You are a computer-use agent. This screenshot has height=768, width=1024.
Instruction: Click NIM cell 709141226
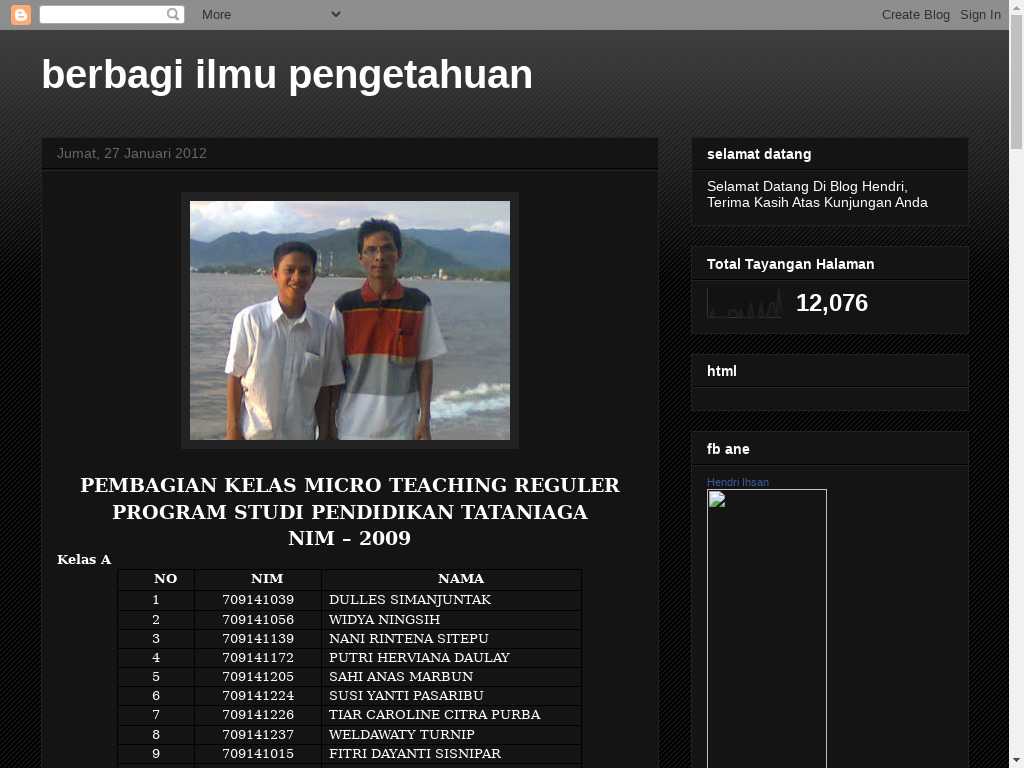coord(258,714)
